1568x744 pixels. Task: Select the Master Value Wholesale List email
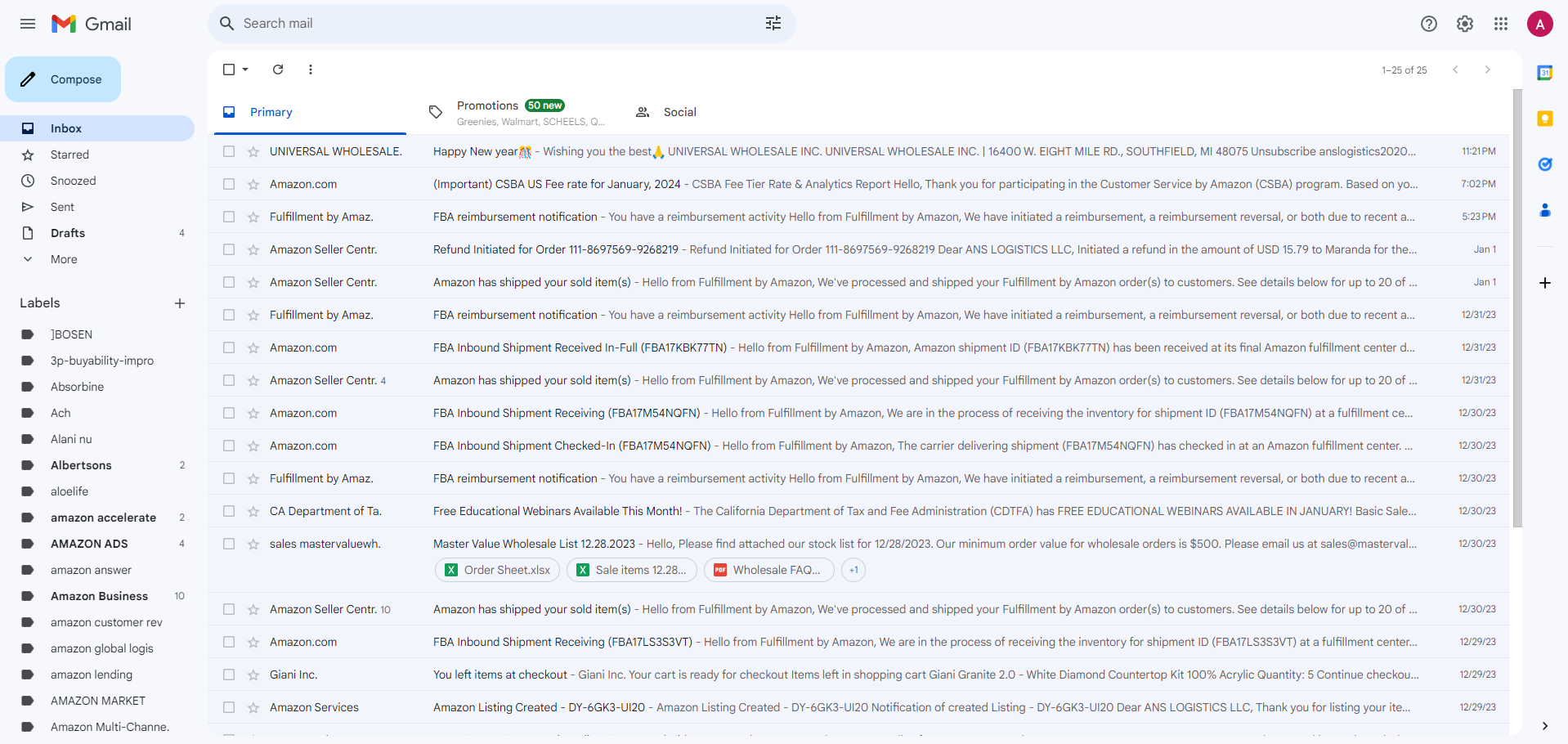[x=229, y=544]
